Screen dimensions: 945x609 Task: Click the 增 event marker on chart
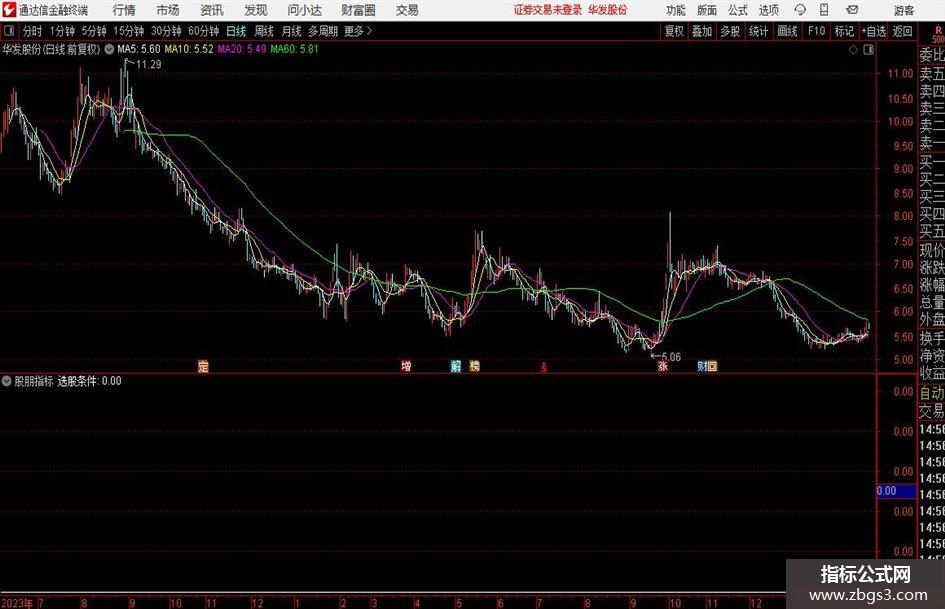[x=406, y=366]
